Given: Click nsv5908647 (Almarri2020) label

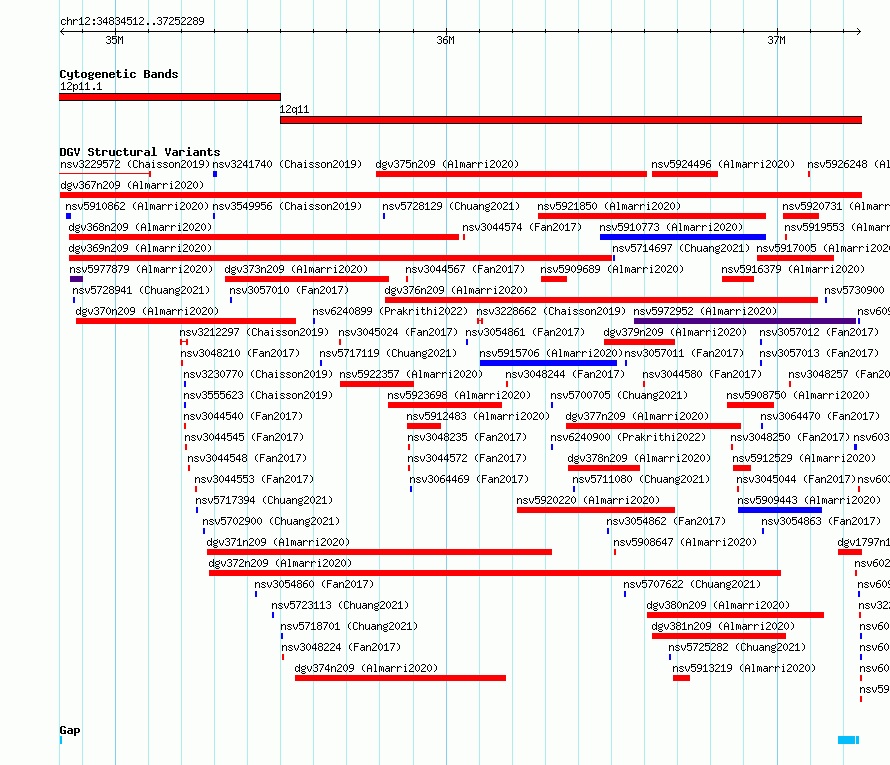Looking at the screenshot, I should (x=686, y=542).
